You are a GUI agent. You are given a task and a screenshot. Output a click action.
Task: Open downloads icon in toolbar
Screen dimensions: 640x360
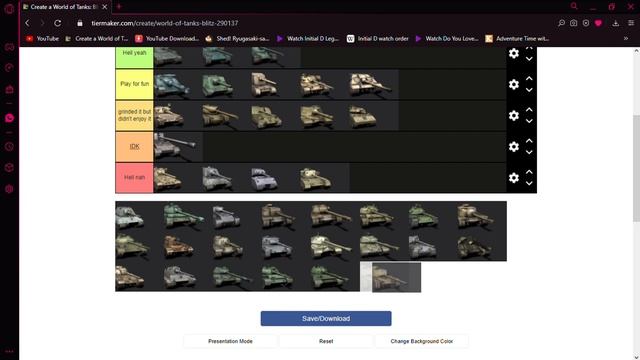pos(616,23)
